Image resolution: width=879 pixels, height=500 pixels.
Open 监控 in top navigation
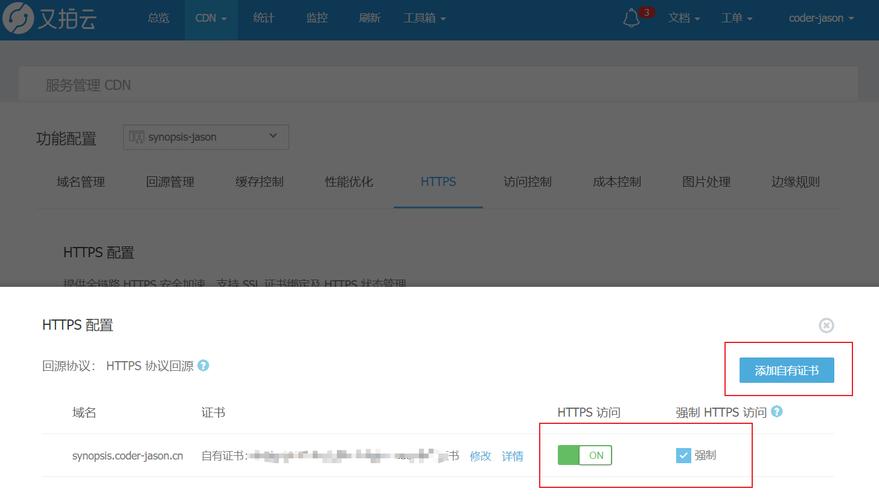(x=317, y=18)
